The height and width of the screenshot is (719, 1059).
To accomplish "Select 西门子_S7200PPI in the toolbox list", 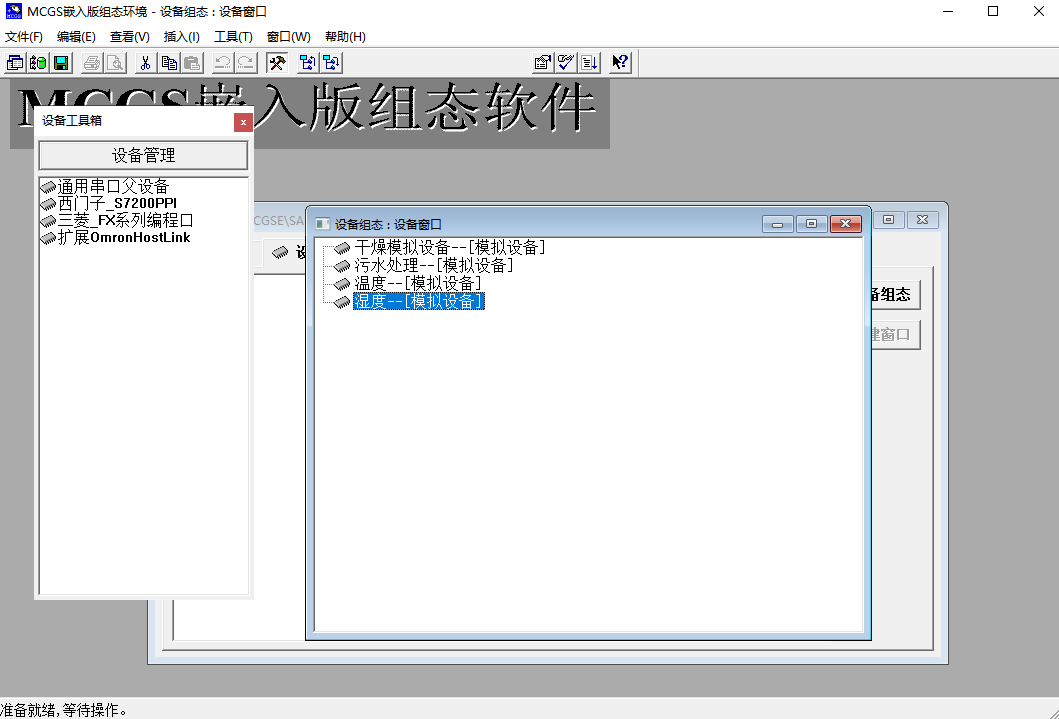I will (x=118, y=204).
